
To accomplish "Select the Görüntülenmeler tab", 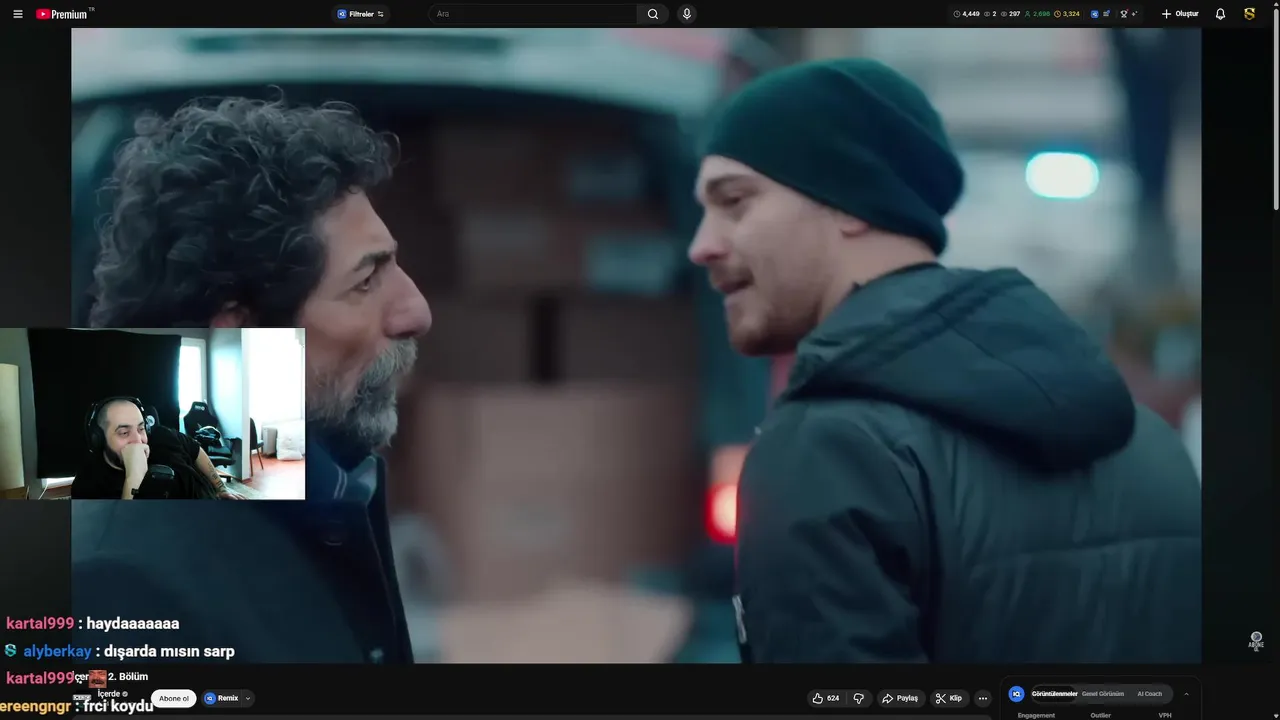I will 1055,693.
